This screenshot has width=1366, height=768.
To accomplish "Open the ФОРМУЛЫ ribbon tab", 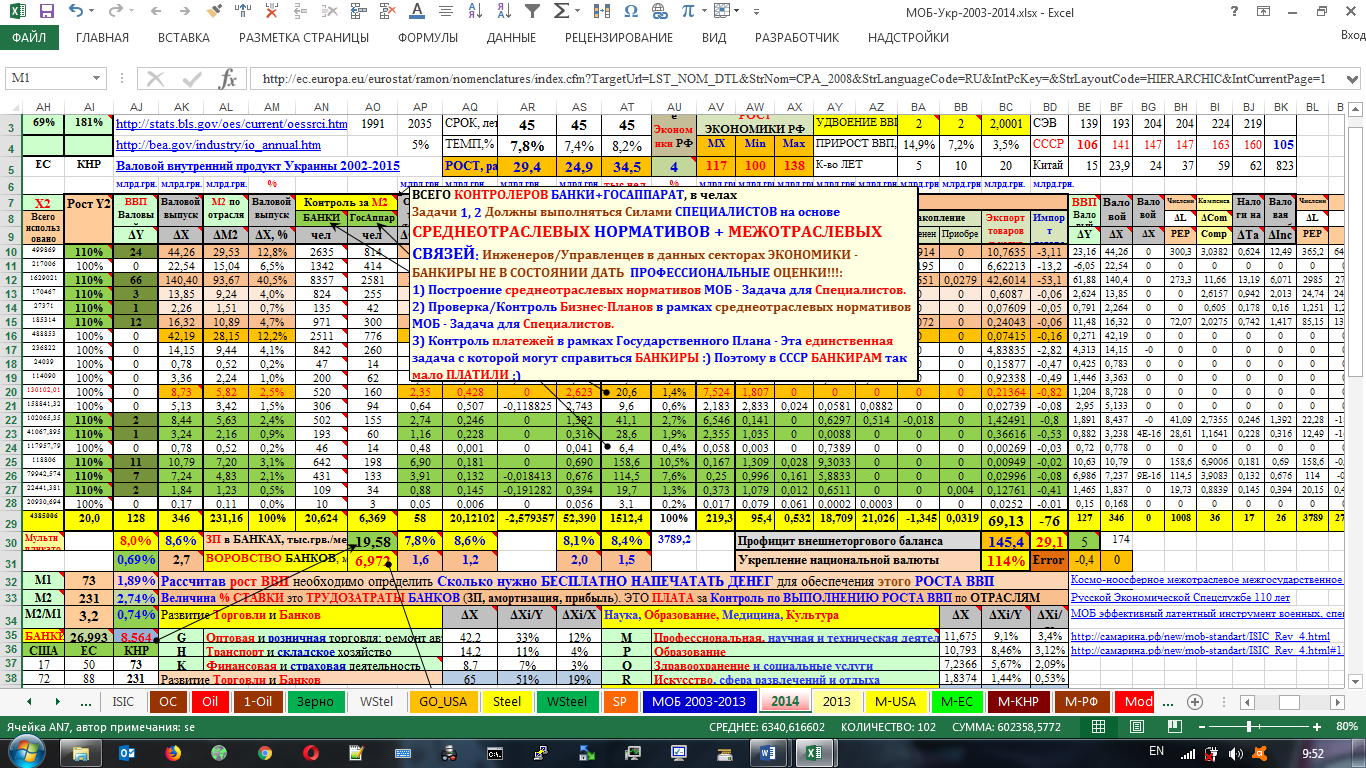I will (428, 38).
